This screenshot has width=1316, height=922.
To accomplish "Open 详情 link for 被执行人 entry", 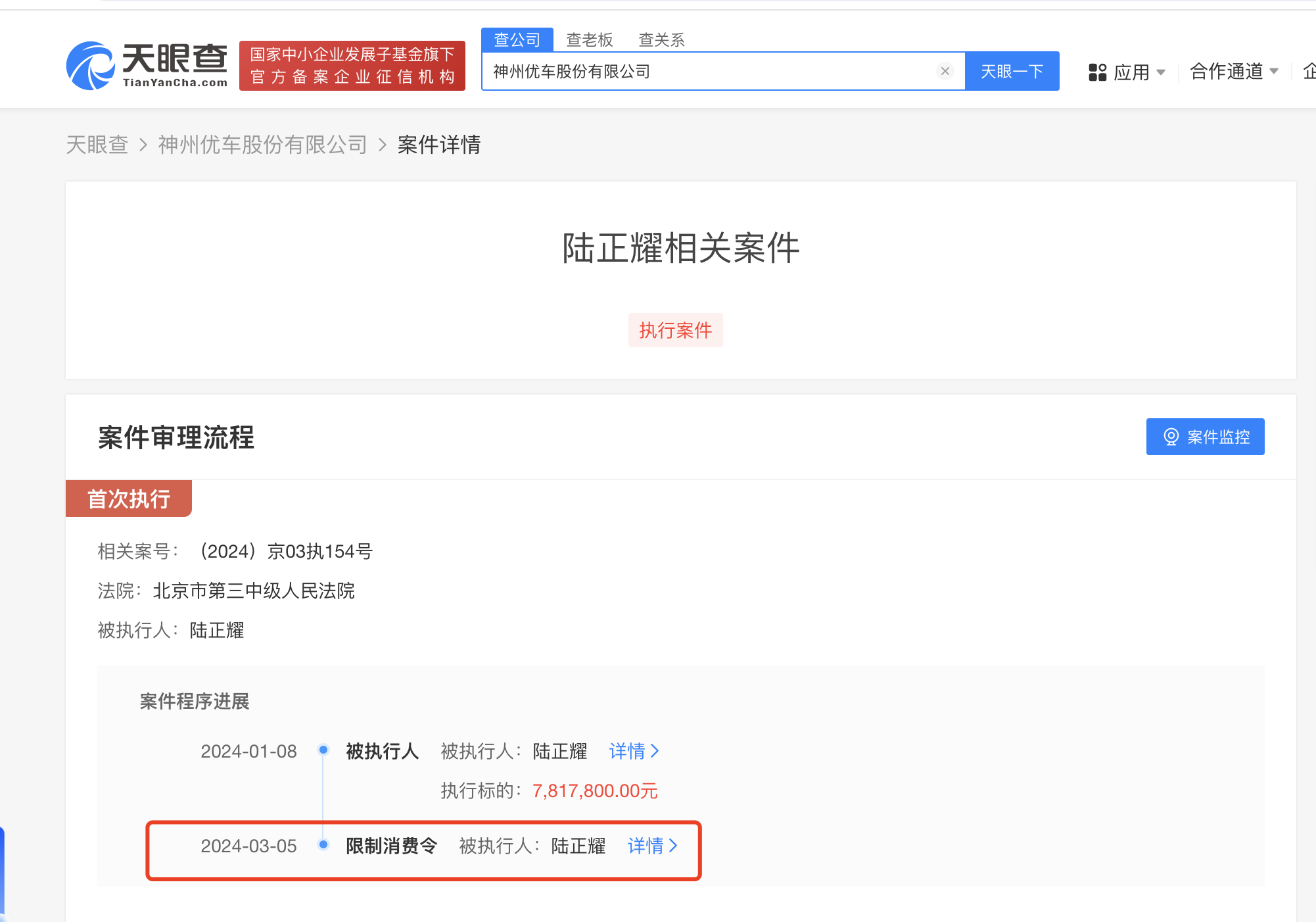I will [634, 751].
